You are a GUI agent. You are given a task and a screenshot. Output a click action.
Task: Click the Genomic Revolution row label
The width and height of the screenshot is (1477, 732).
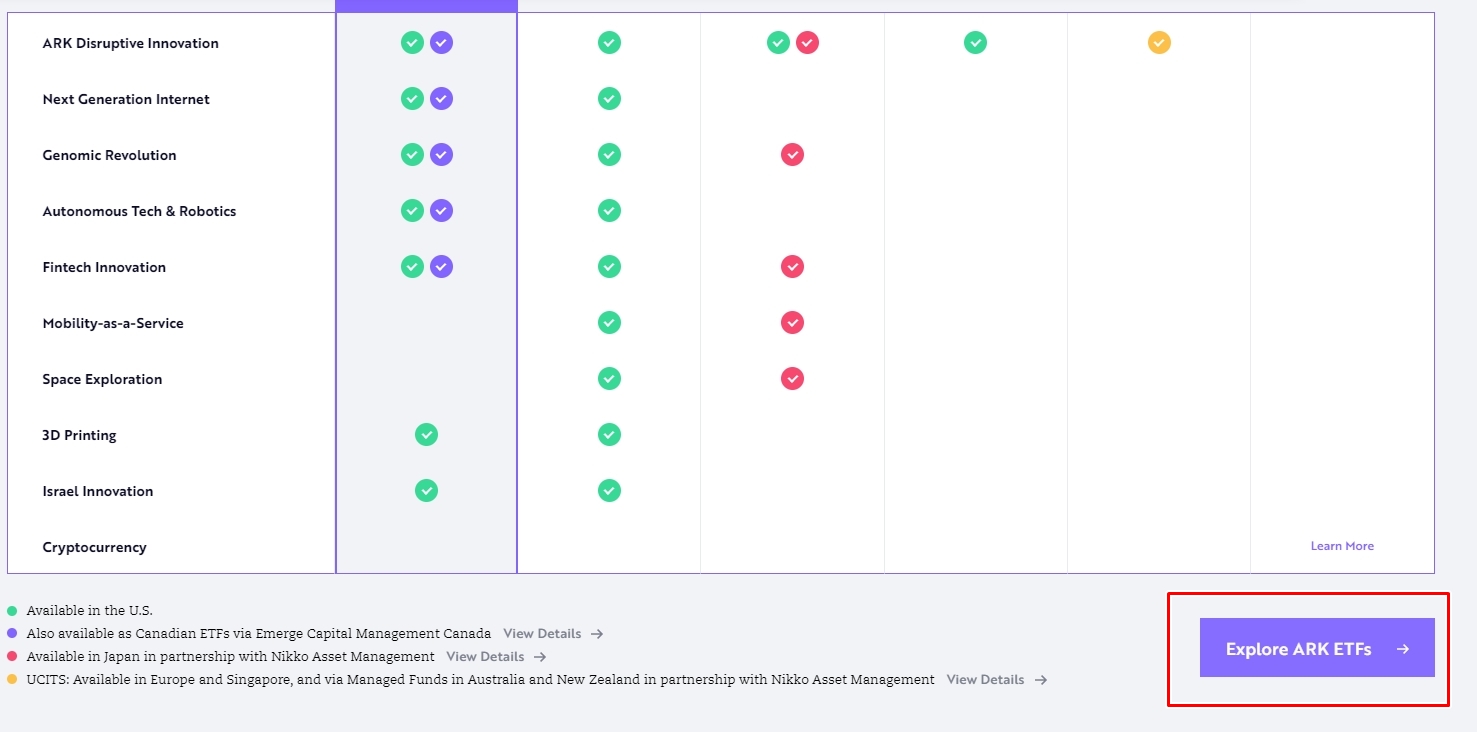[x=109, y=155]
